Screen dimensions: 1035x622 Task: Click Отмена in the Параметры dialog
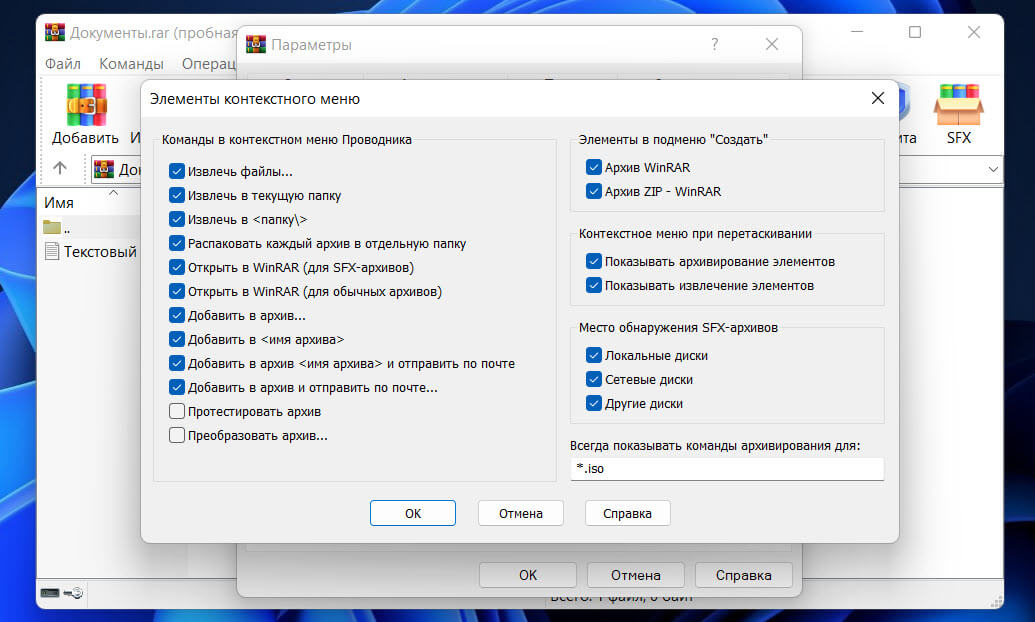[x=636, y=575]
